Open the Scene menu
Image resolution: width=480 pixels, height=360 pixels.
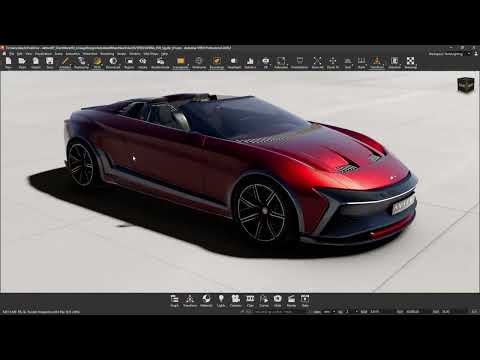59,54
